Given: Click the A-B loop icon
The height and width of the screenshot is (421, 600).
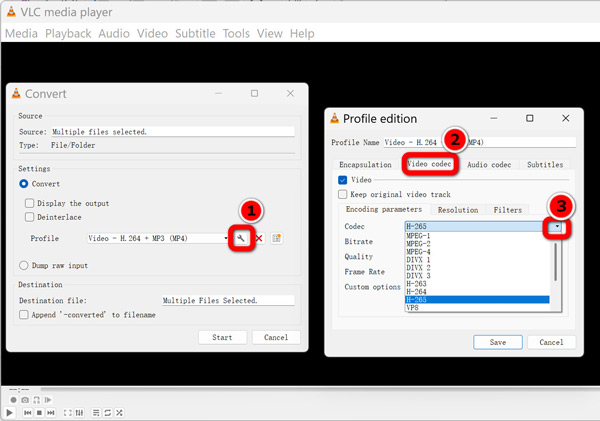Looking at the screenshot, I should click(36, 400).
